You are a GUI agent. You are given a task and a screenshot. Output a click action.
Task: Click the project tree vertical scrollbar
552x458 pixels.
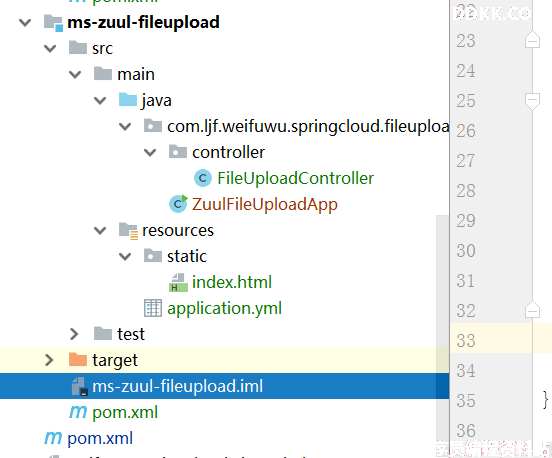tap(443, 327)
